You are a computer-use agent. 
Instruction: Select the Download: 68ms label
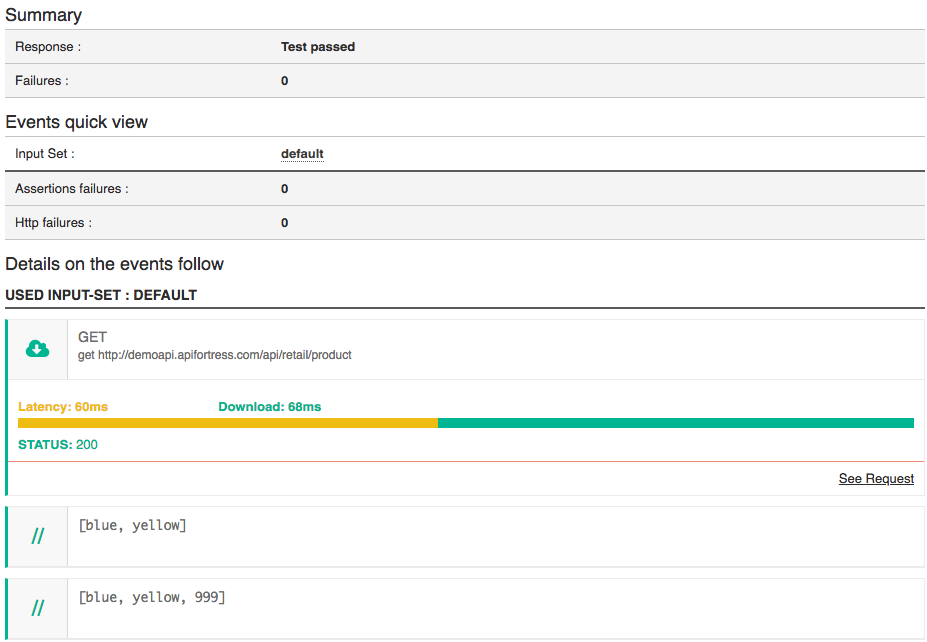[x=270, y=407]
